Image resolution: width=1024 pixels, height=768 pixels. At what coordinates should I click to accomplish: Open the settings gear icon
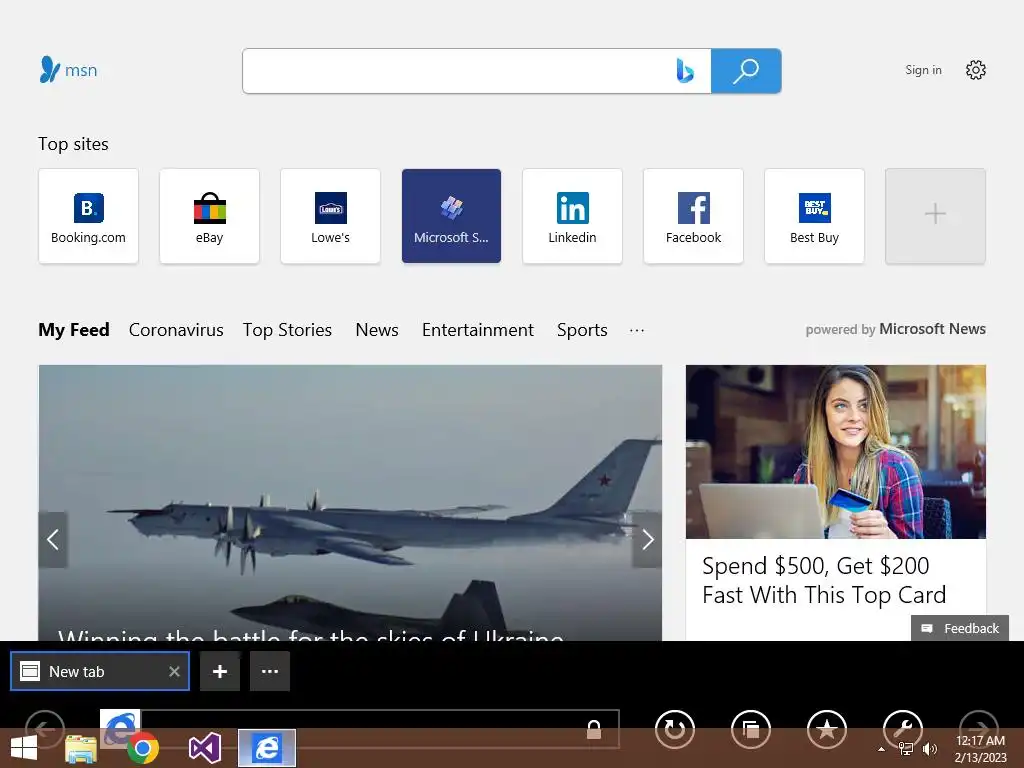(976, 70)
